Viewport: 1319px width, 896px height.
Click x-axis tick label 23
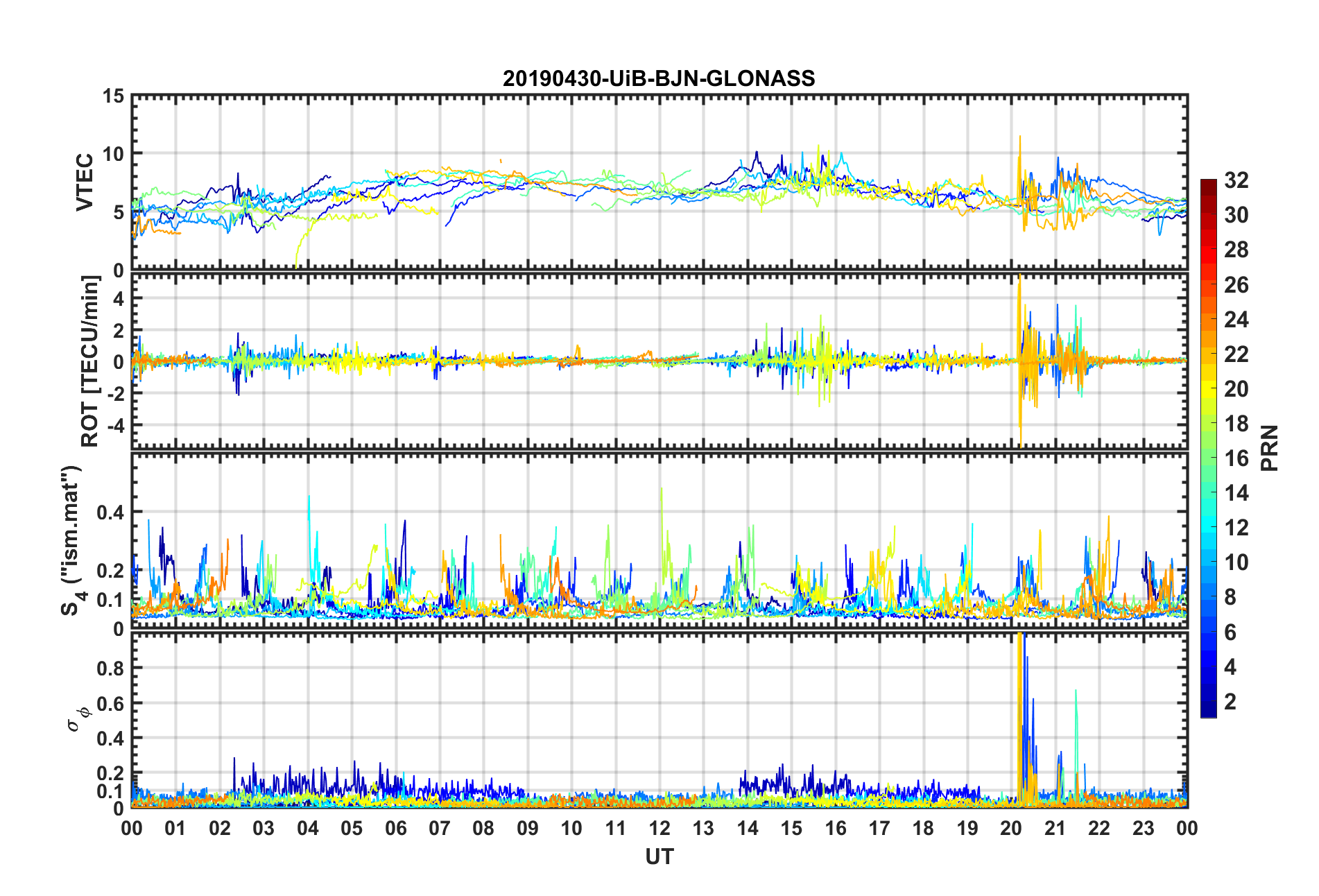1143,828
